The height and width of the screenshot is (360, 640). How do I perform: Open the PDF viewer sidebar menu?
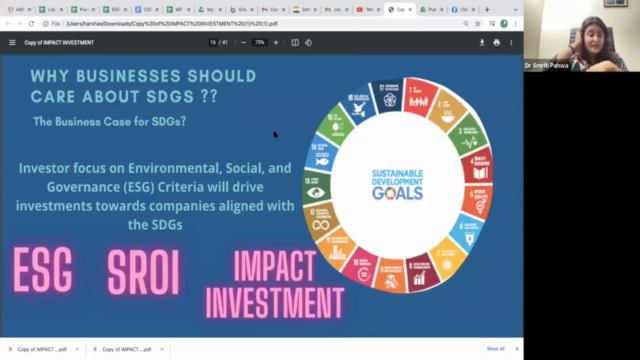(12, 42)
